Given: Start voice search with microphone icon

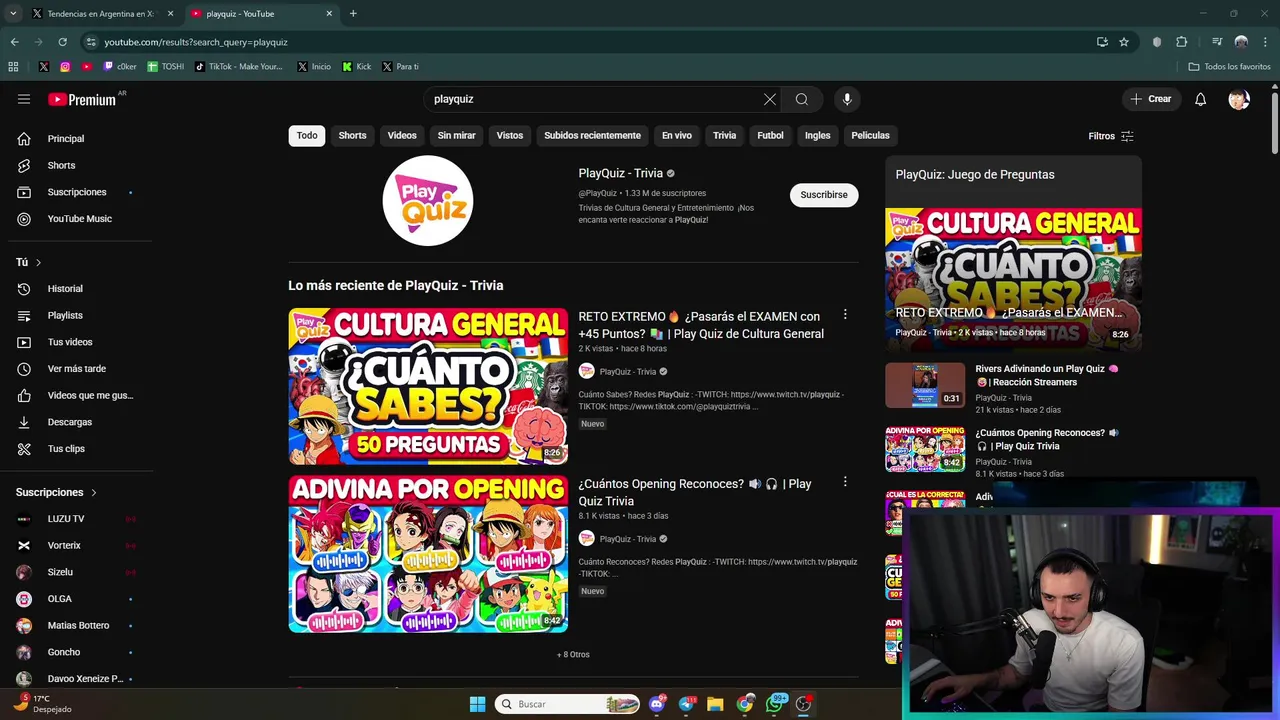Looking at the screenshot, I should 847,99.
